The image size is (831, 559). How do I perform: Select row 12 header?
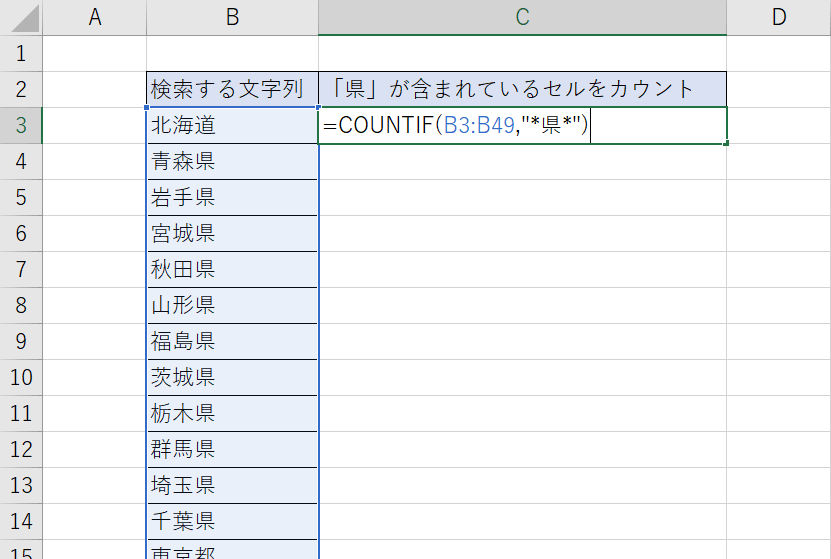pos(21,450)
